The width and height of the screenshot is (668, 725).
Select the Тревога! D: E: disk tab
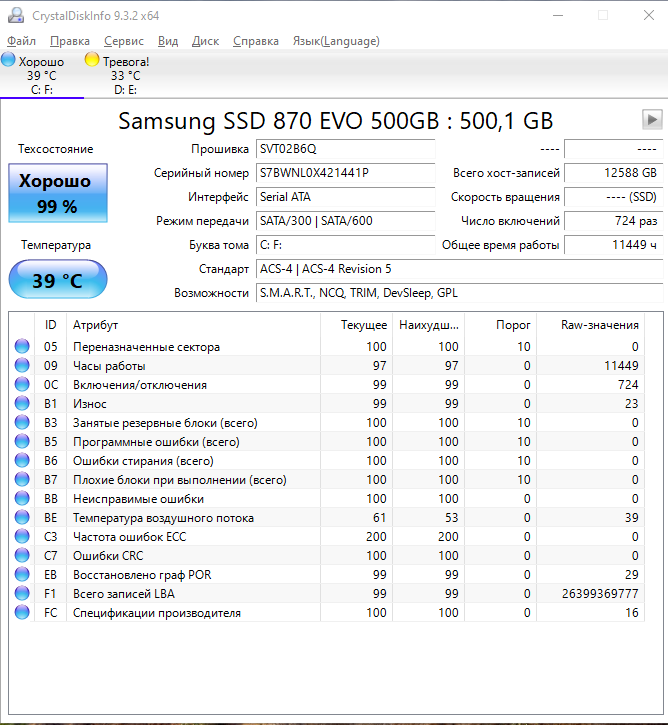pos(125,75)
